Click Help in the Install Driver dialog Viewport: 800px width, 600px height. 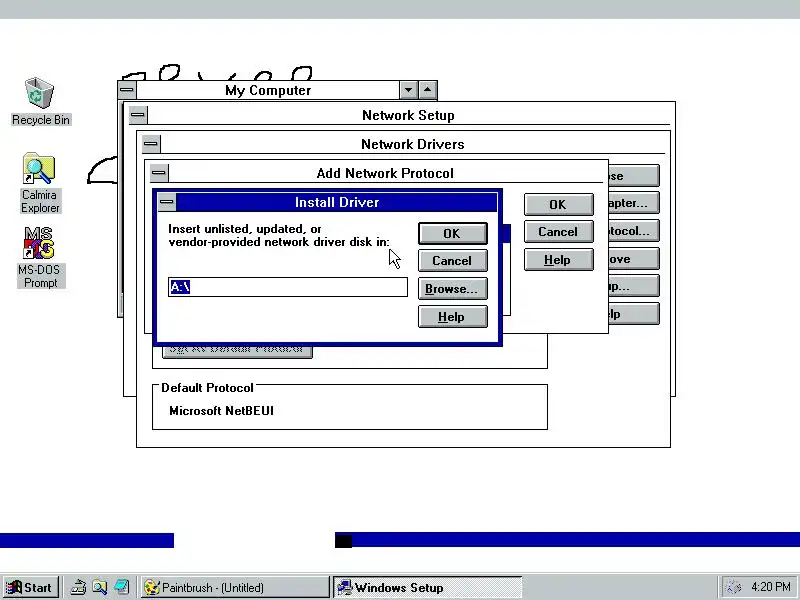coord(453,317)
